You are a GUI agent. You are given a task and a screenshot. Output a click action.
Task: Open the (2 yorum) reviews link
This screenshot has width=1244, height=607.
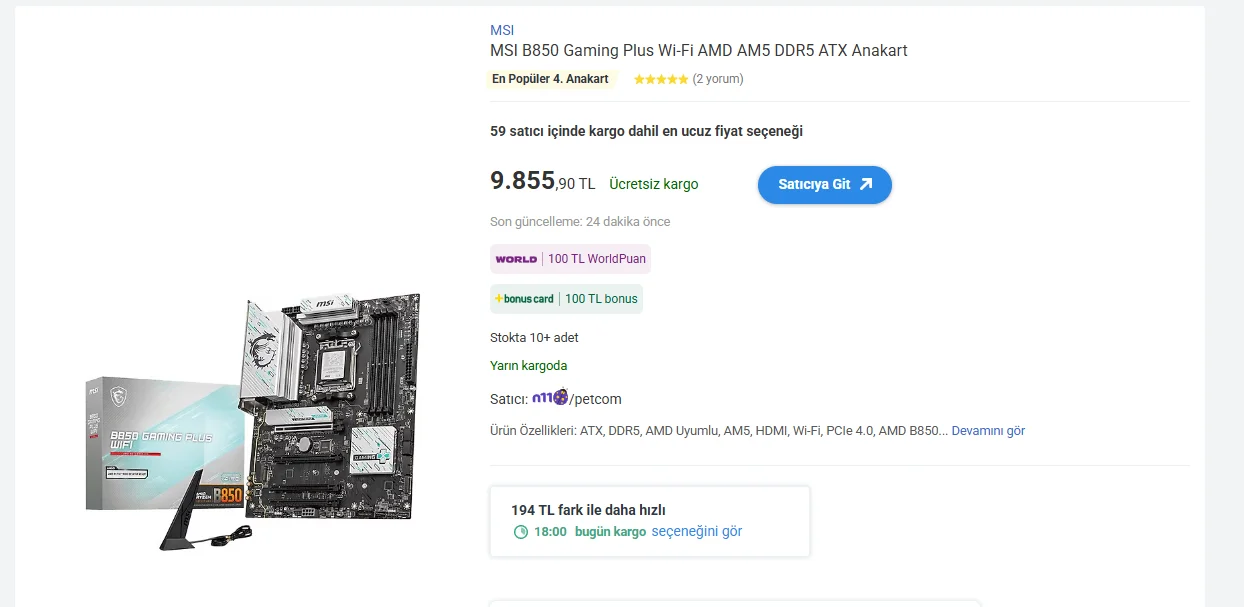tap(718, 79)
